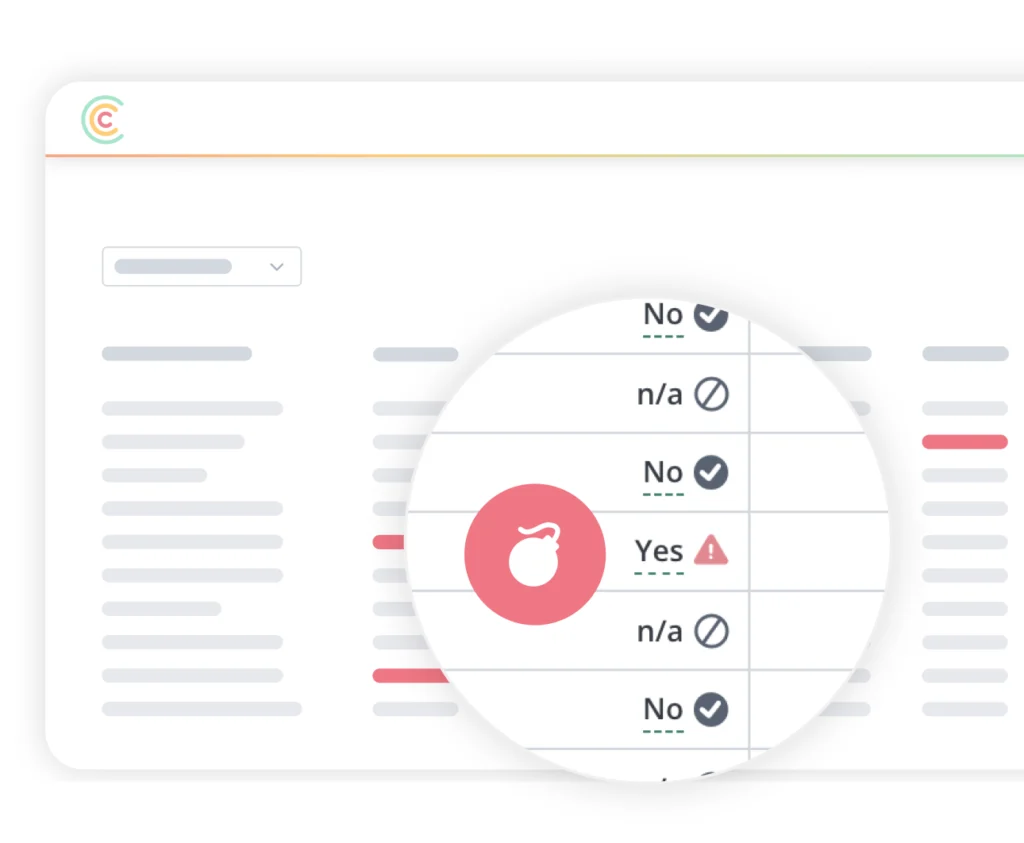This screenshot has height=843, width=1024.
Task: Click the first column header placeholder
Action: [177, 354]
